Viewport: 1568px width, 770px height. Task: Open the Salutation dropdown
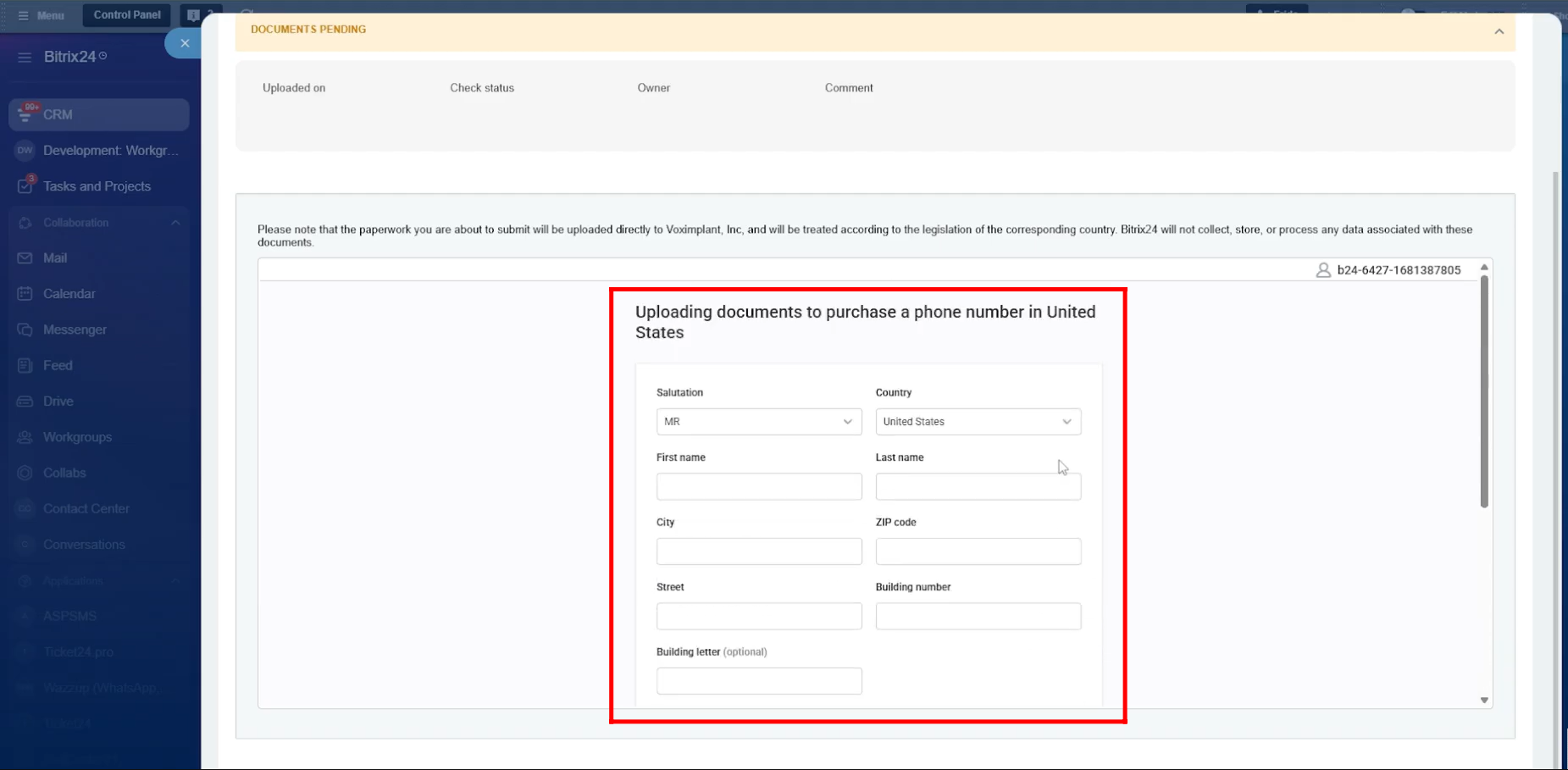758,422
